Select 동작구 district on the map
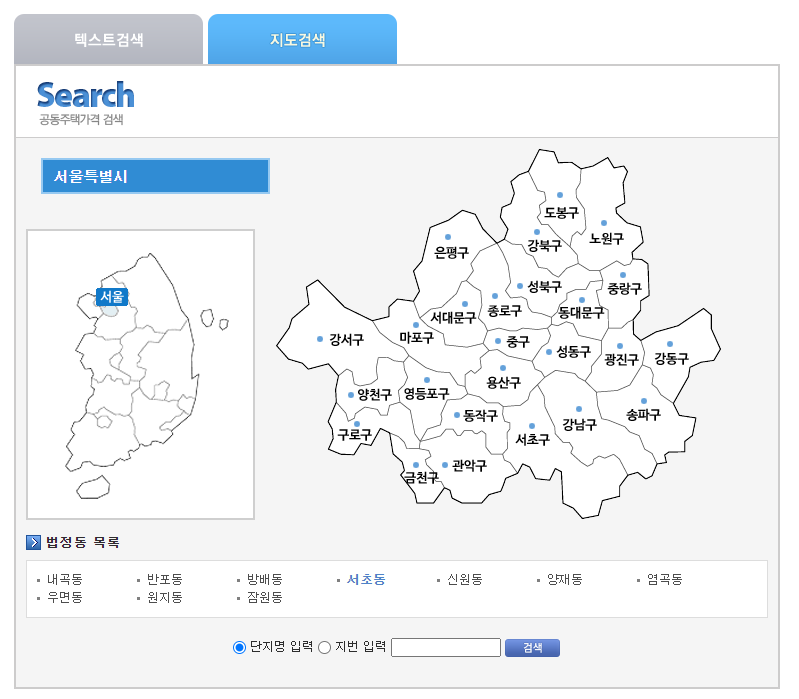 click(x=480, y=415)
